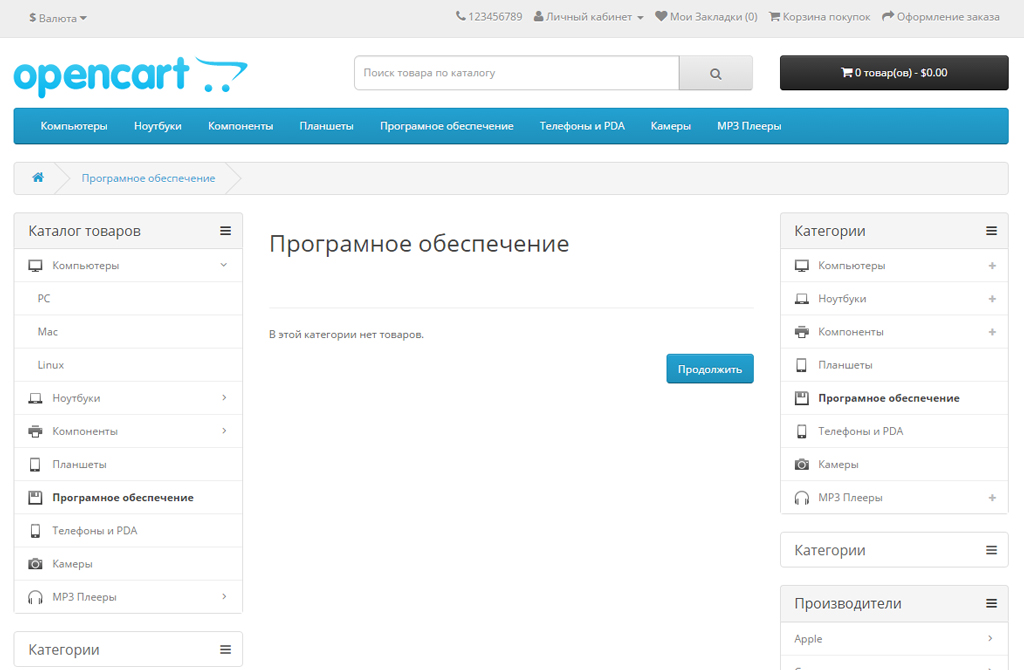This screenshot has height=670, width=1024.
Task: Expand Ноутбуки with plus in right Категории
Action: 991,298
